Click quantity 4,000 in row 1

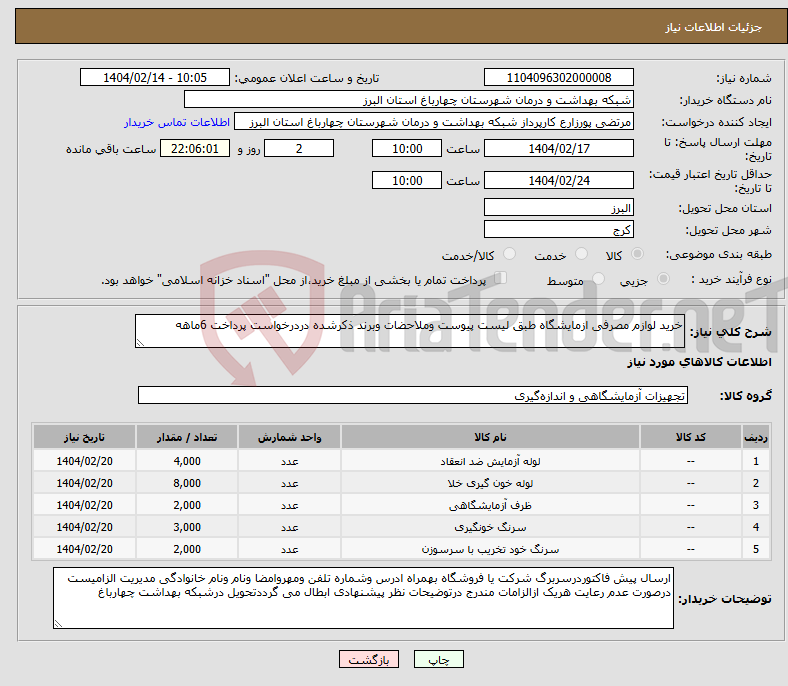187,461
